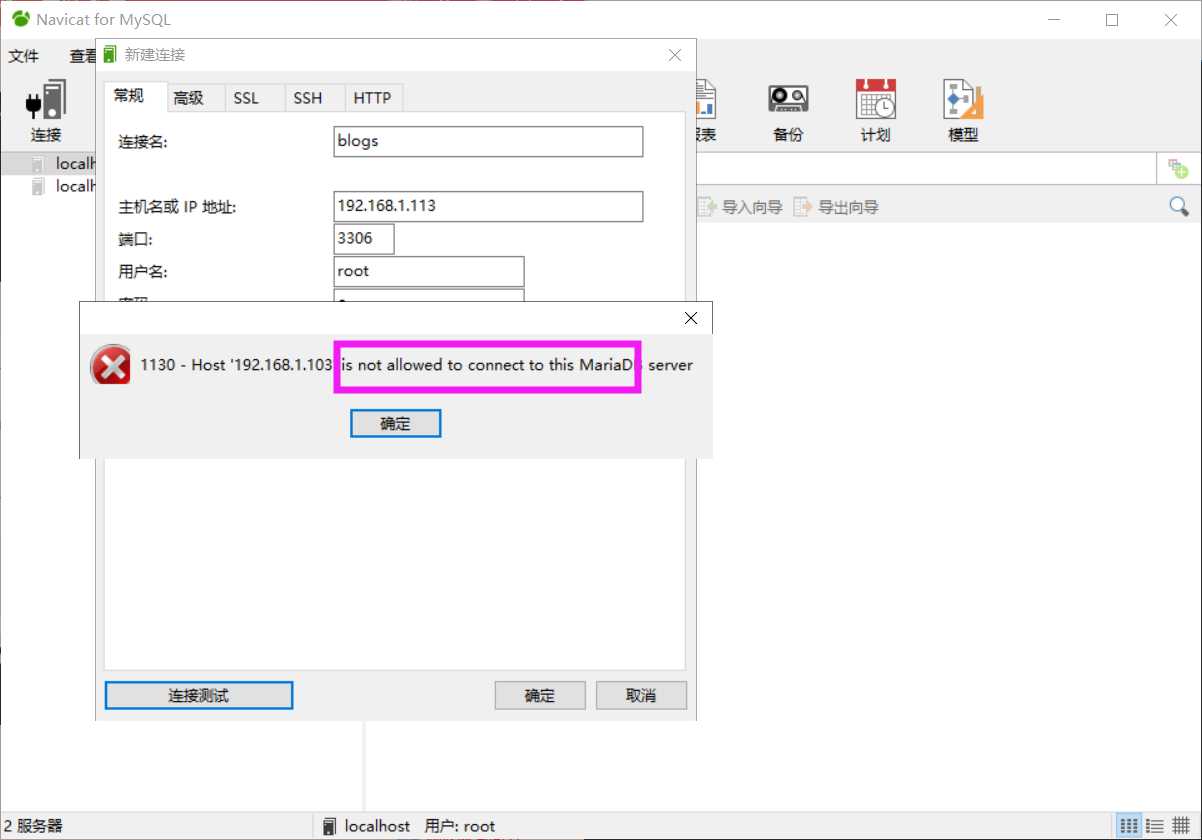
Task: Open the 计划 schedule tool
Action: pos(875,110)
